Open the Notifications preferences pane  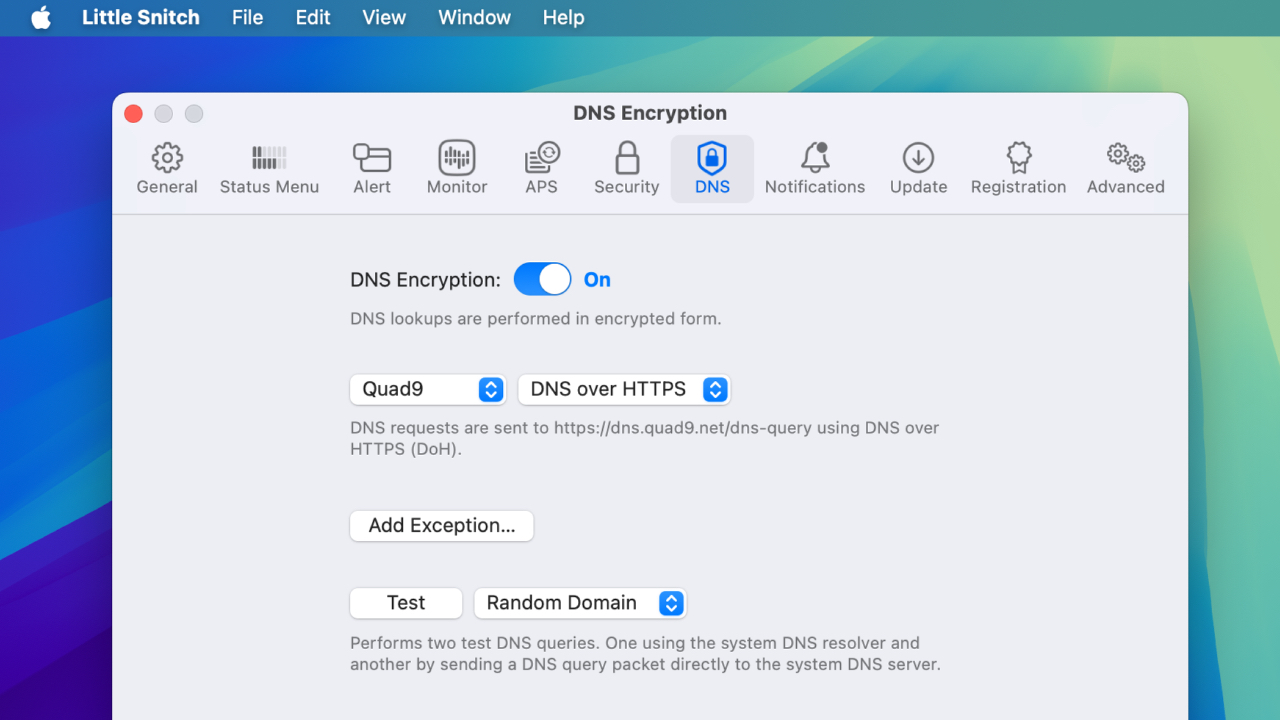pos(815,169)
